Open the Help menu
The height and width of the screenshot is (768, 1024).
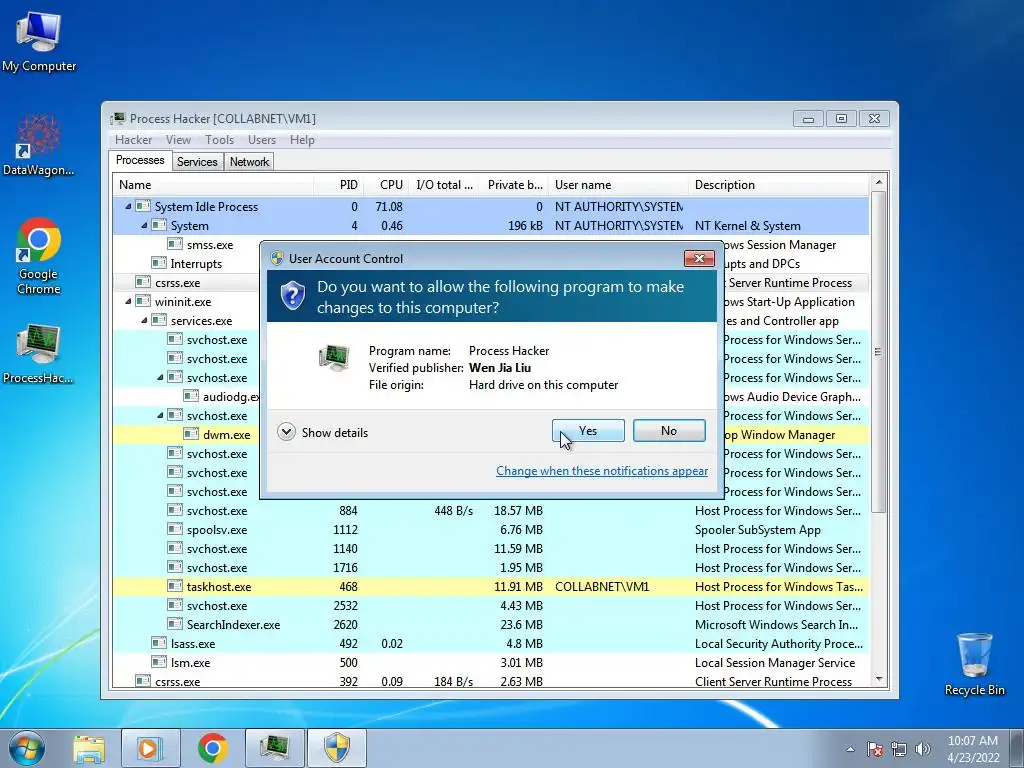[x=302, y=140]
